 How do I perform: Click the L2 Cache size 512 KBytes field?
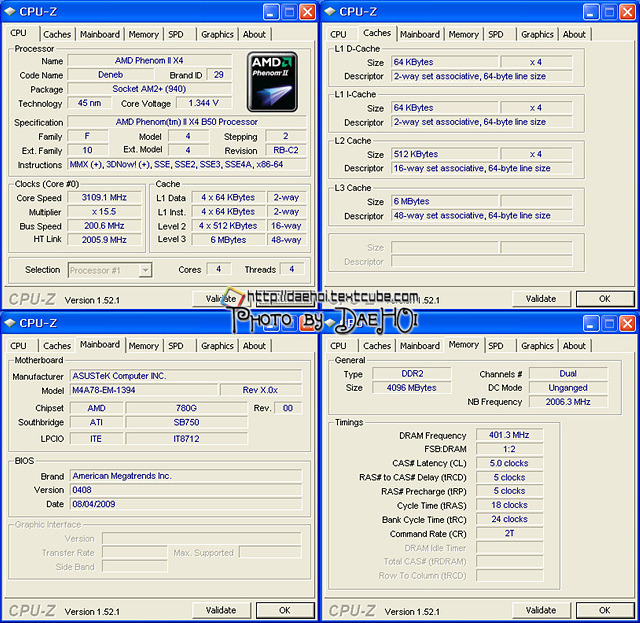point(445,154)
